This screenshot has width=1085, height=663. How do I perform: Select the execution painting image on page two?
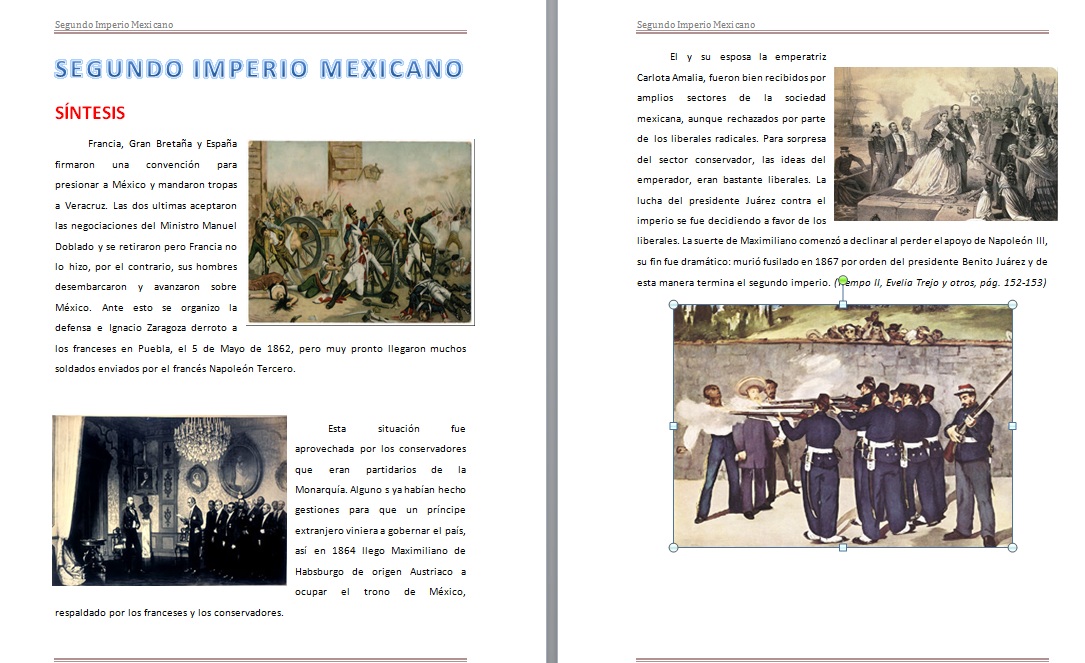click(843, 426)
